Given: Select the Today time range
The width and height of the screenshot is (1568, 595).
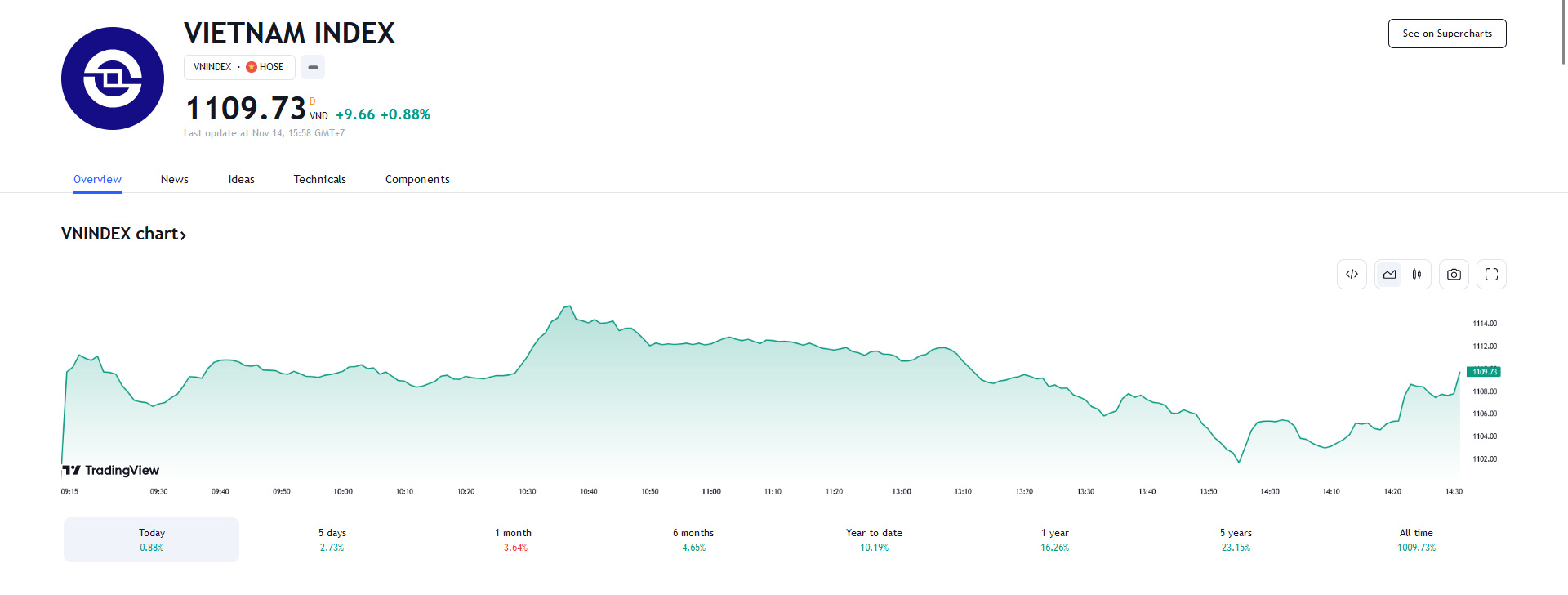Looking at the screenshot, I should [x=152, y=539].
